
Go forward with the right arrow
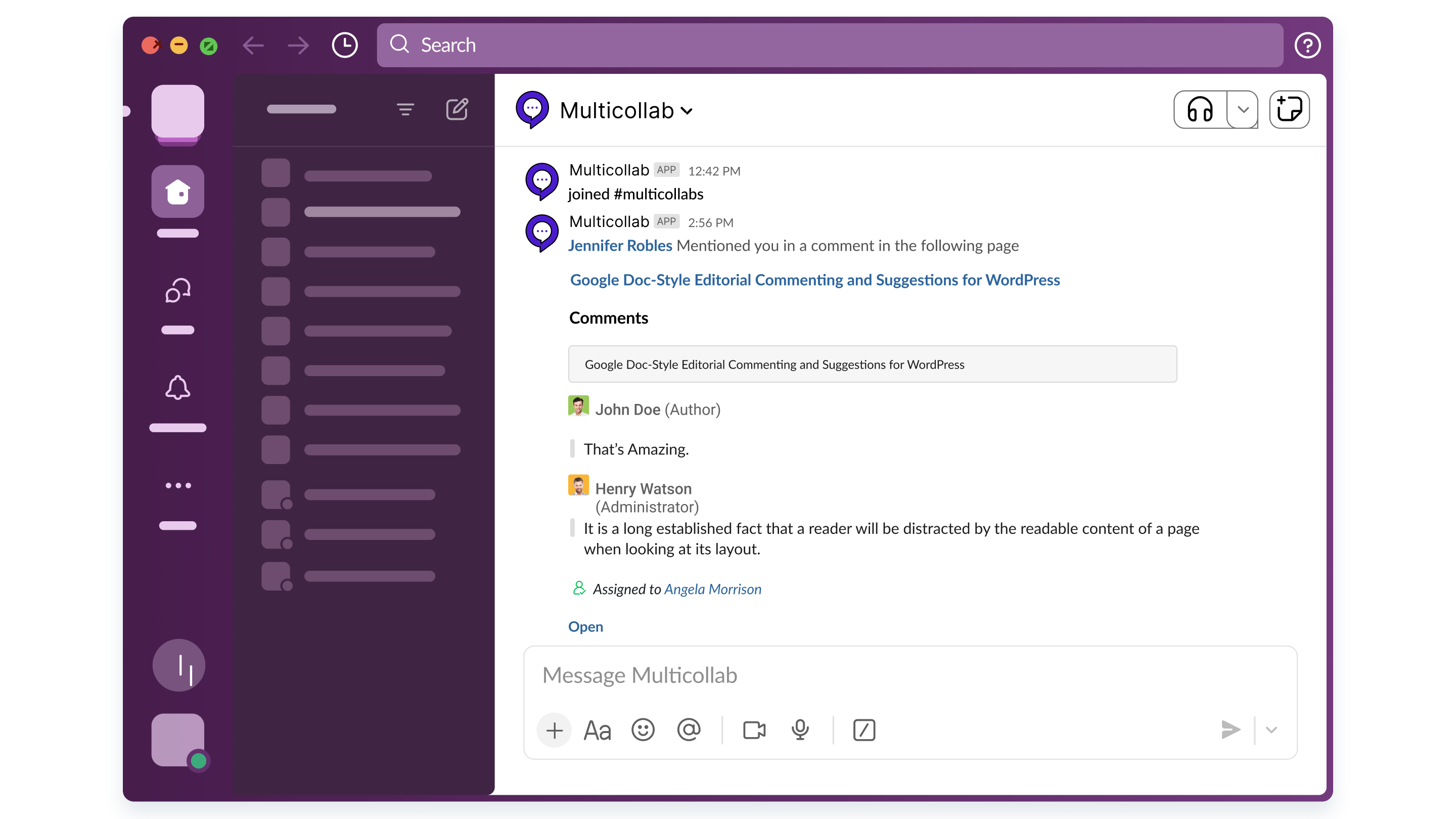tap(298, 45)
